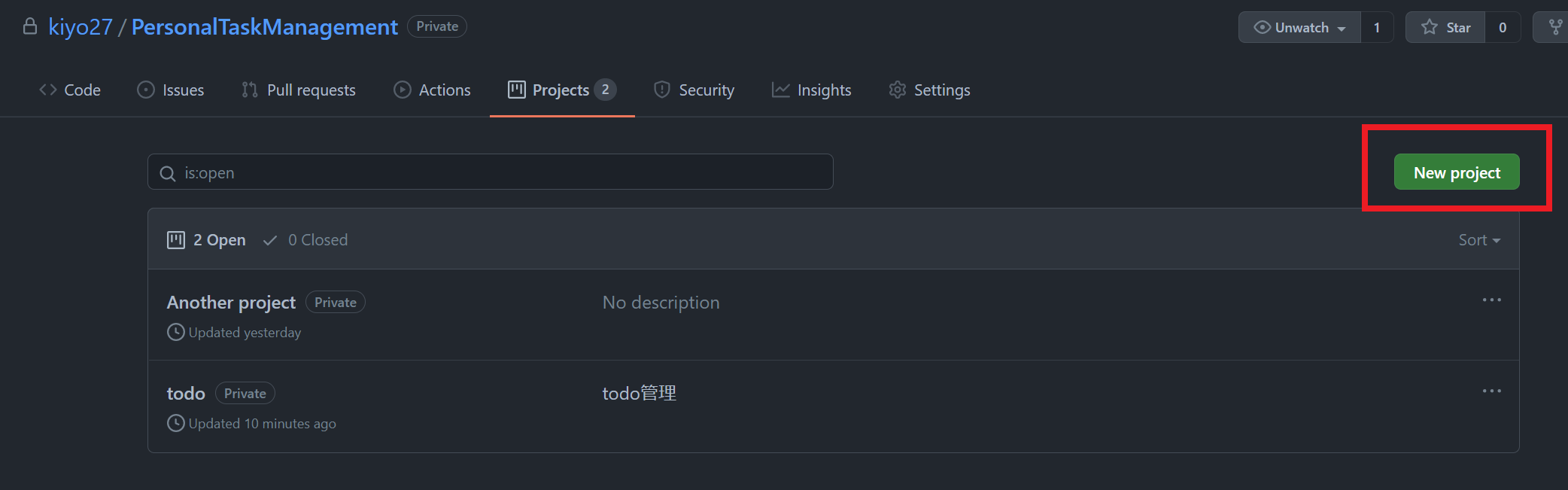Open the Actions tab
This screenshot has width=1568, height=490.
pos(433,90)
